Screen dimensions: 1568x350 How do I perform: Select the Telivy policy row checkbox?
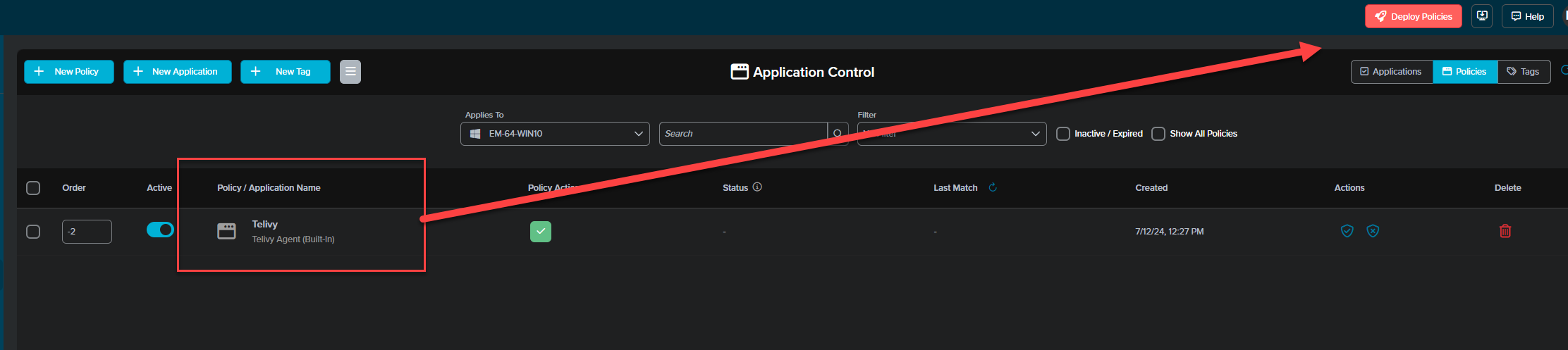point(33,232)
